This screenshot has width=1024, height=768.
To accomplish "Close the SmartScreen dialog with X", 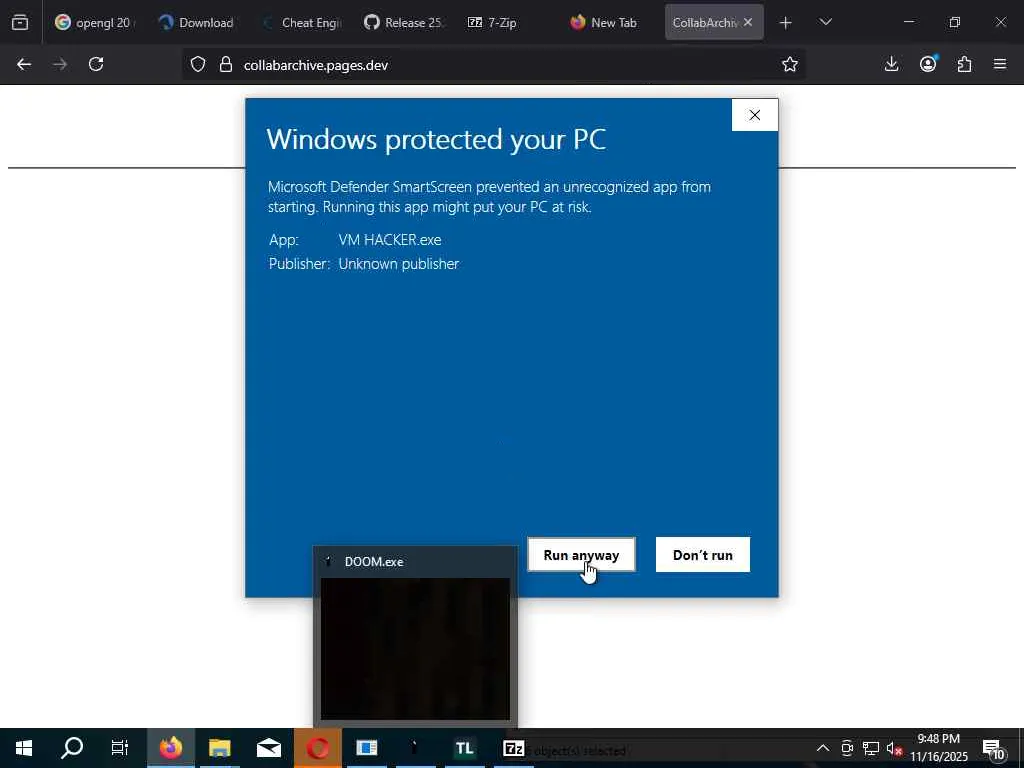I will click(754, 115).
